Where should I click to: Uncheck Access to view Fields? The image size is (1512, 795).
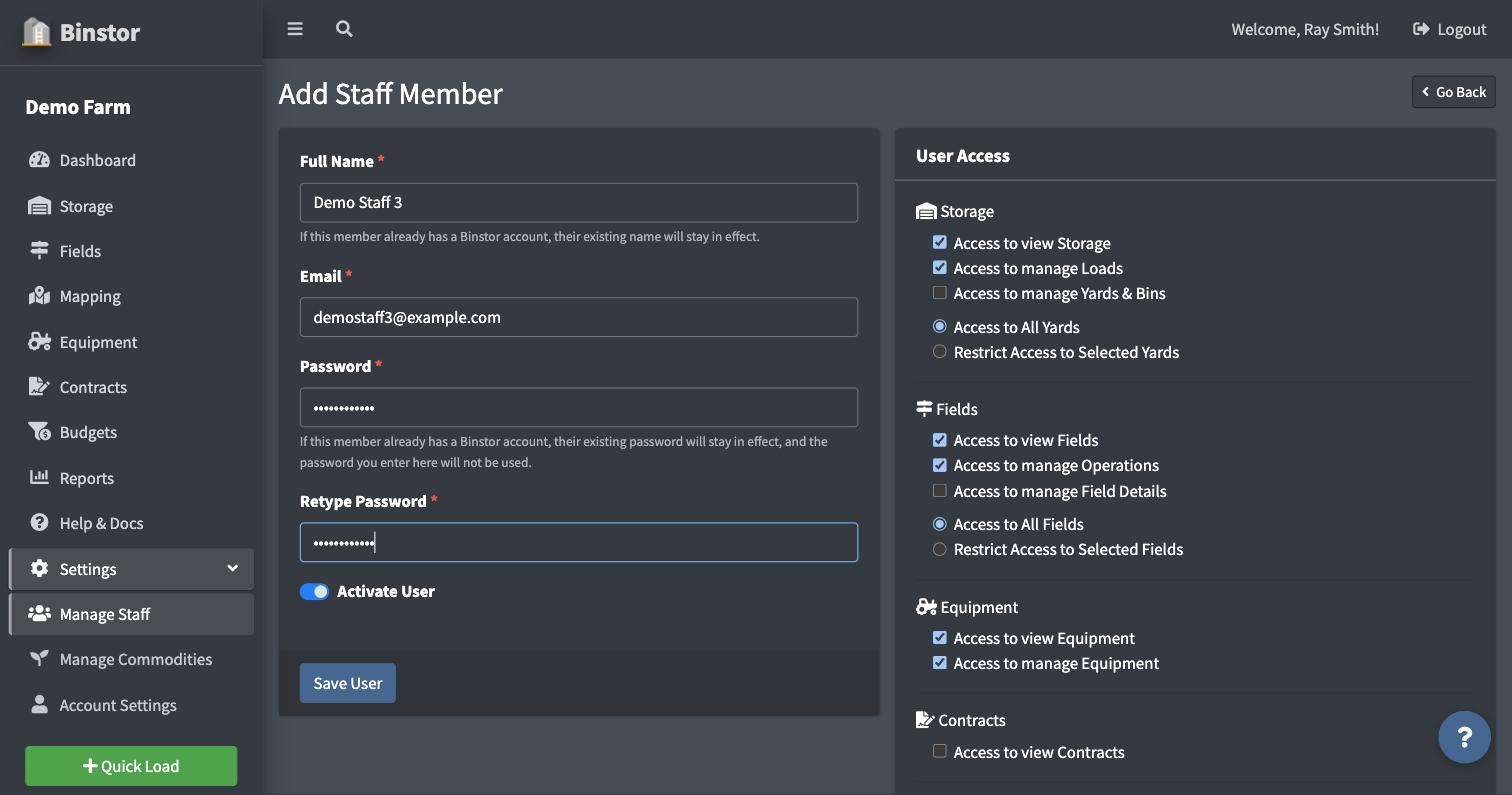[939, 440]
